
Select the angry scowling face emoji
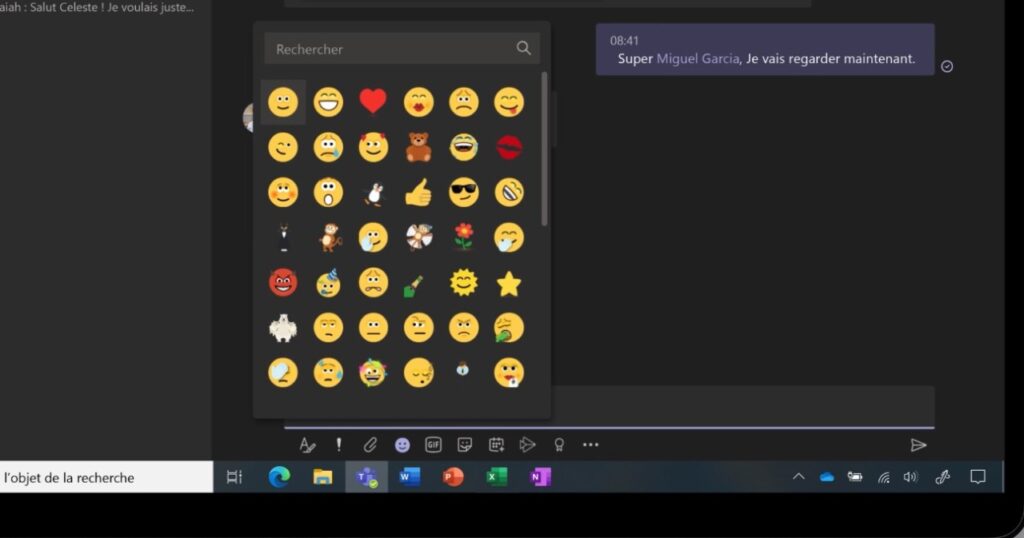click(x=464, y=328)
